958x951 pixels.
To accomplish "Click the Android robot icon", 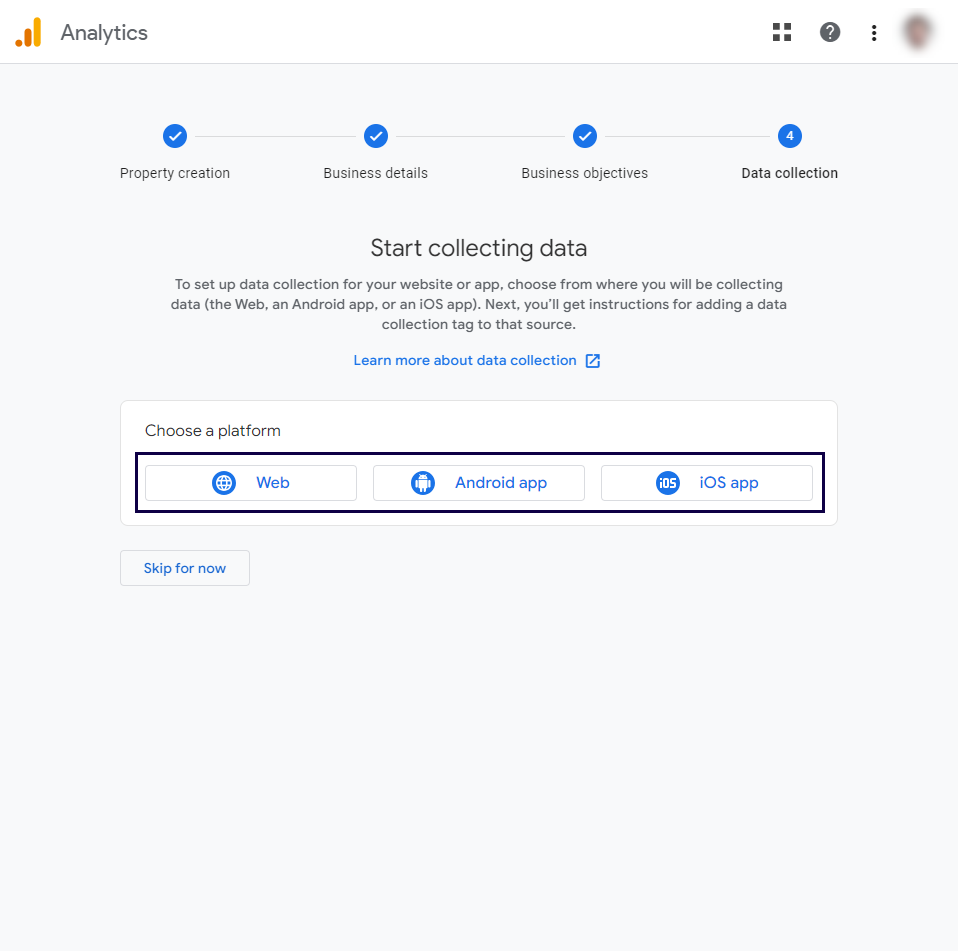I will [x=423, y=483].
